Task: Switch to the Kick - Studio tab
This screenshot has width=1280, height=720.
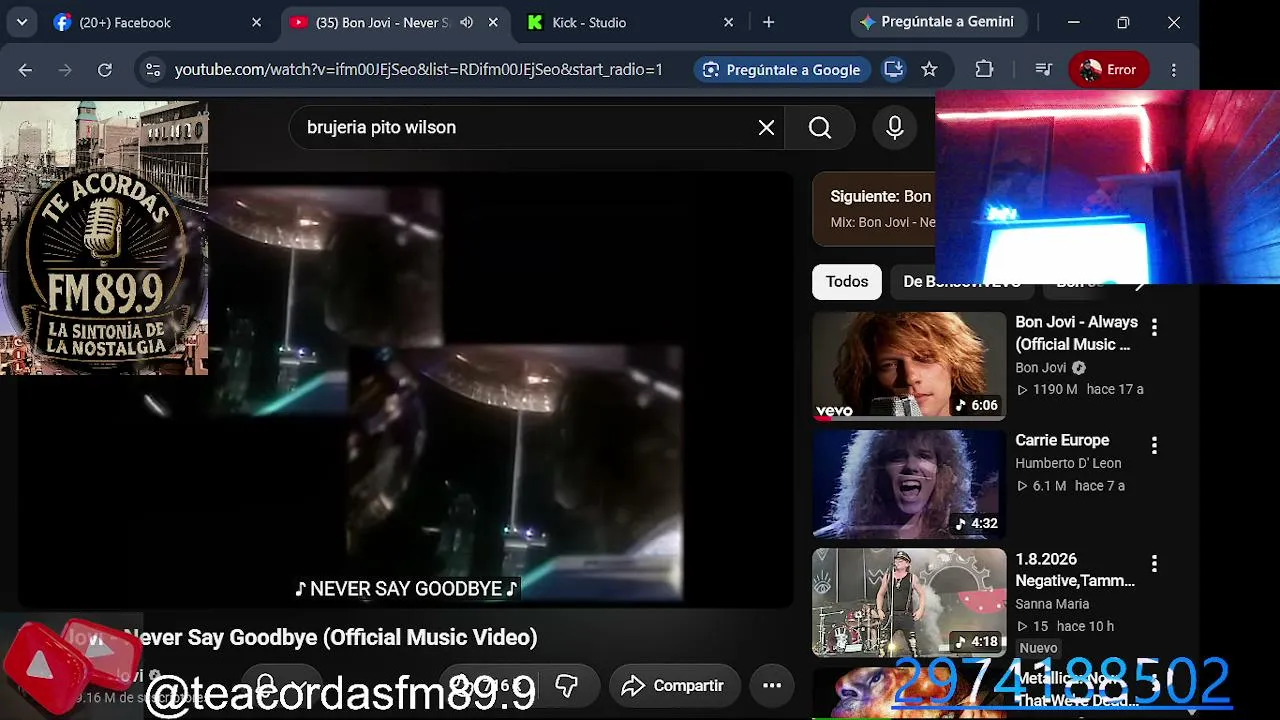Action: 632,22
